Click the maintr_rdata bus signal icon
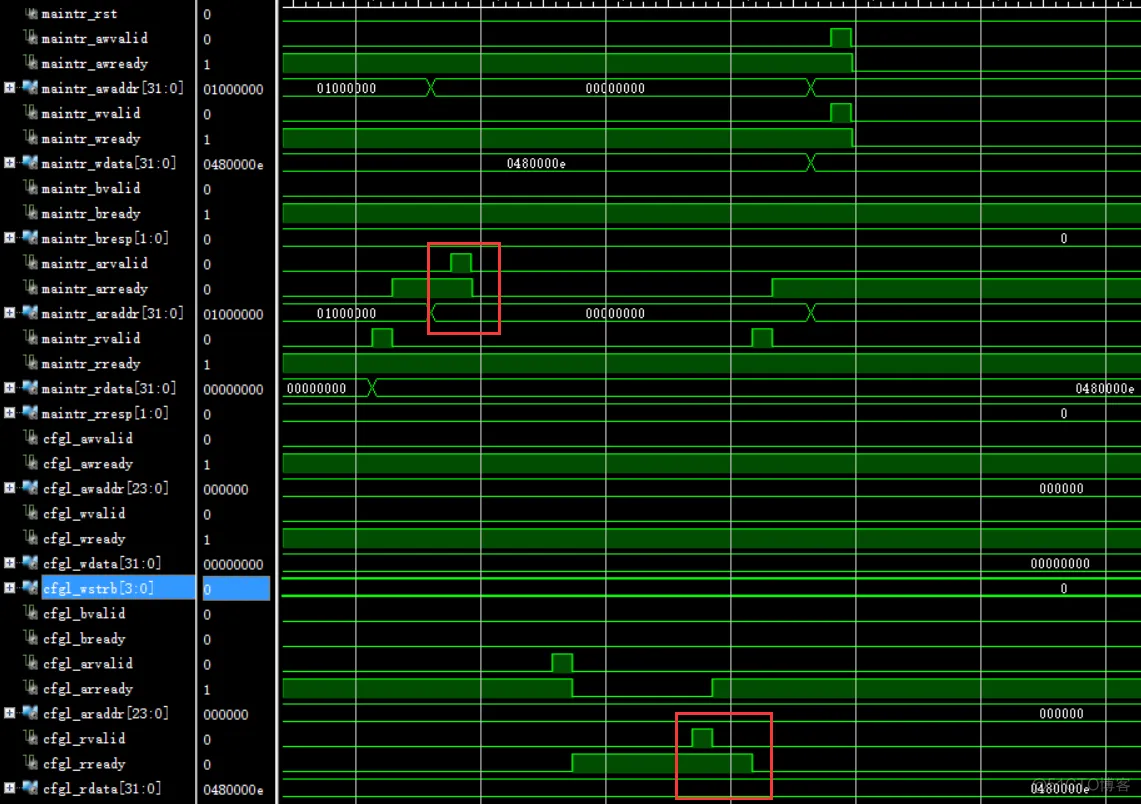 click(x=30, y=388)
